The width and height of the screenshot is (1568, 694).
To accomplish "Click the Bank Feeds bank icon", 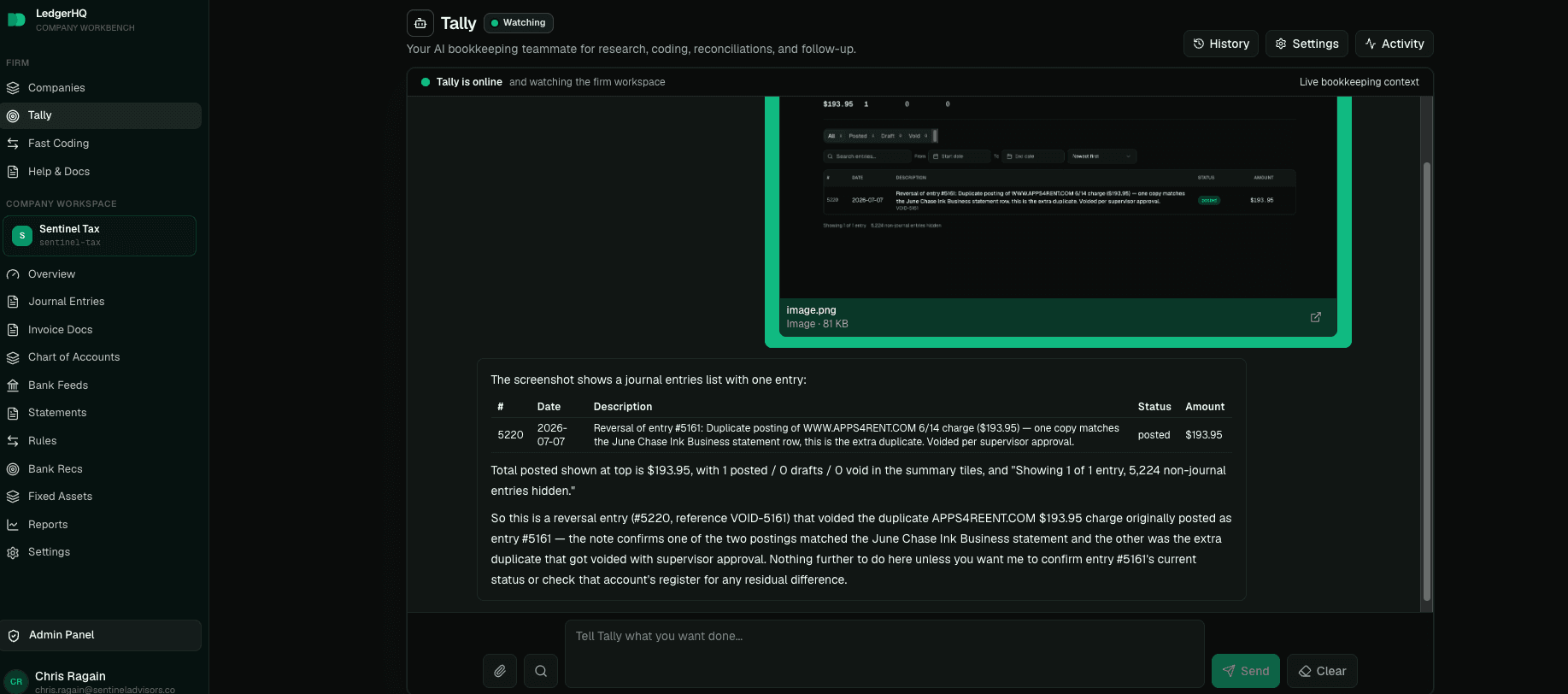I will point(13,385).
